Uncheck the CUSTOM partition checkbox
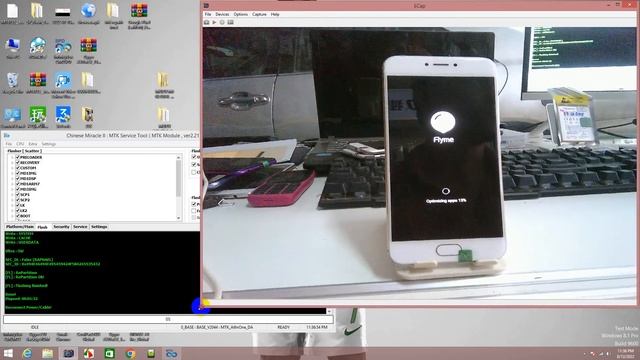This screenshot has height=360, width=640. (18, 168)
